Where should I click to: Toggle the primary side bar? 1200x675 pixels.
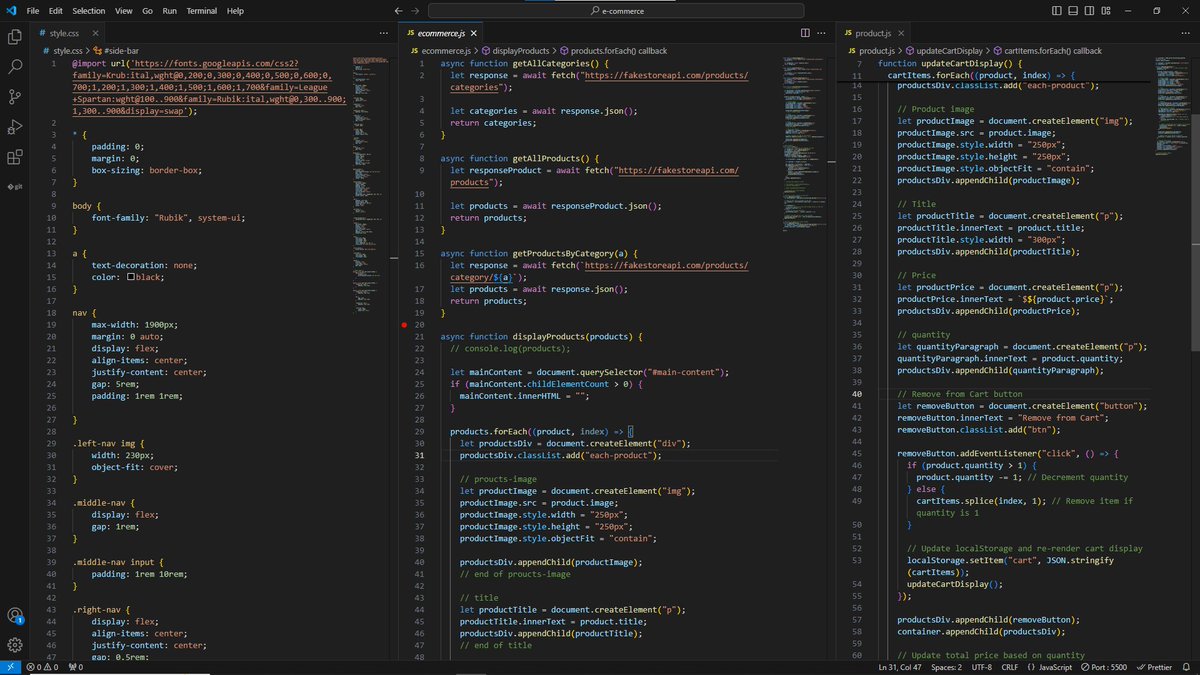1058,11
